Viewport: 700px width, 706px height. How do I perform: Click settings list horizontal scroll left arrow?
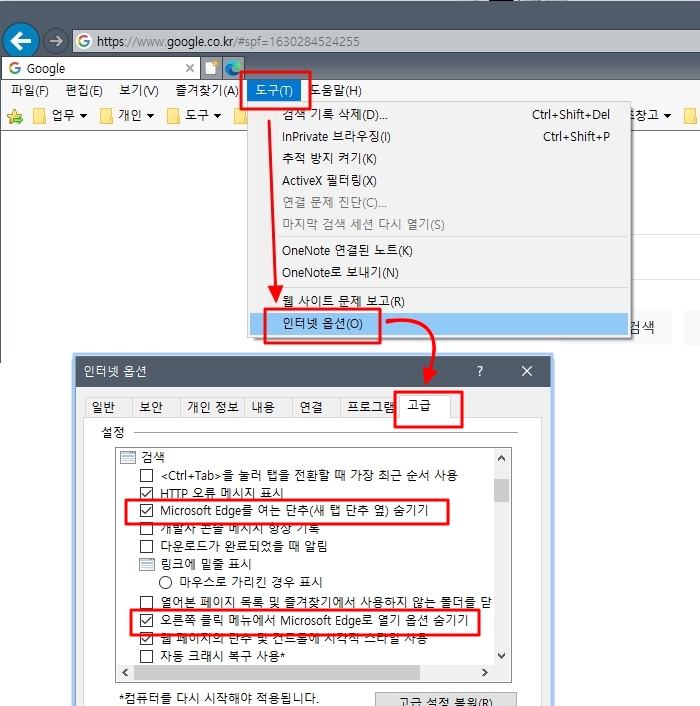click(x=125, y=672)
